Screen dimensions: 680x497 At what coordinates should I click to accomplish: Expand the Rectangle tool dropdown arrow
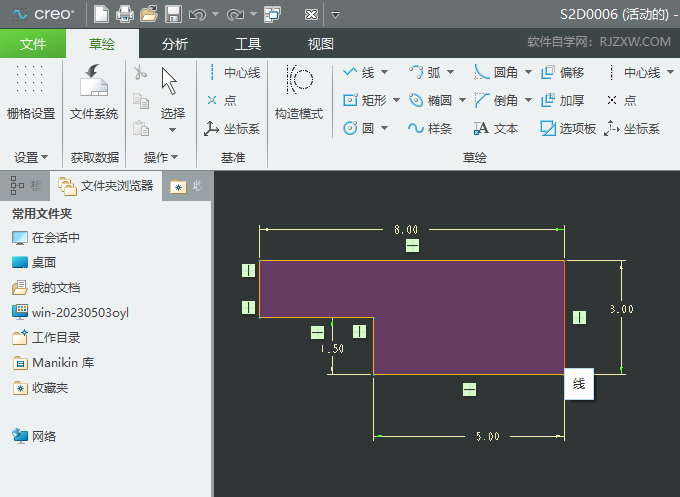click(x=396, y=101)
